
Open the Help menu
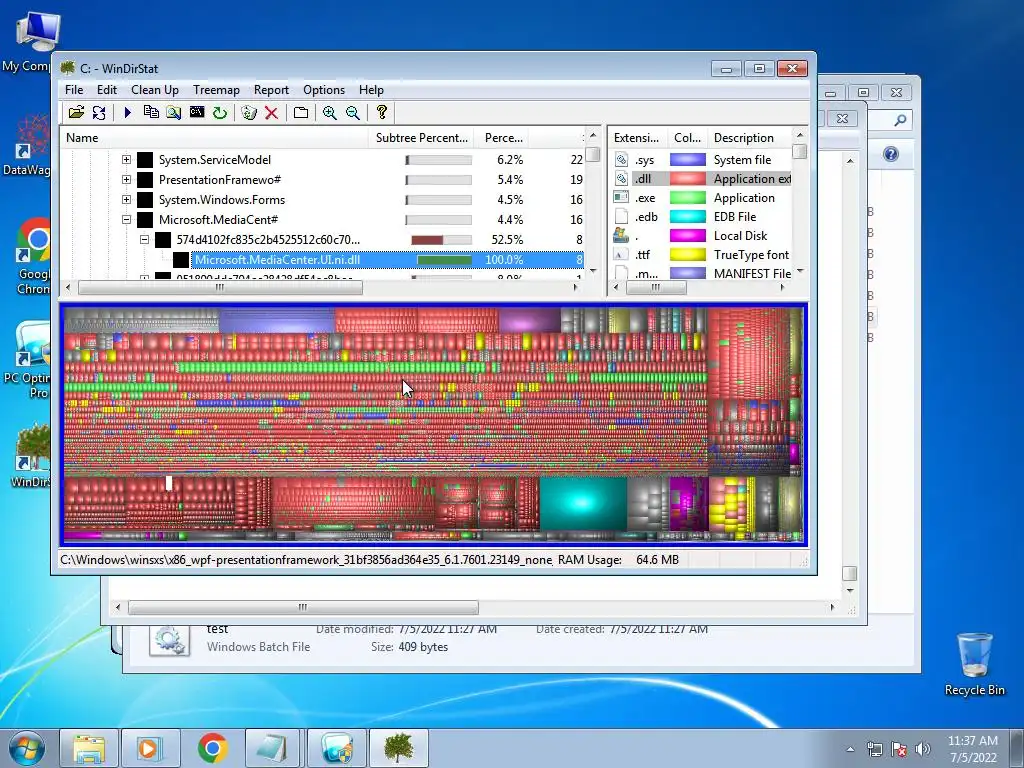(x=371, y=90)
